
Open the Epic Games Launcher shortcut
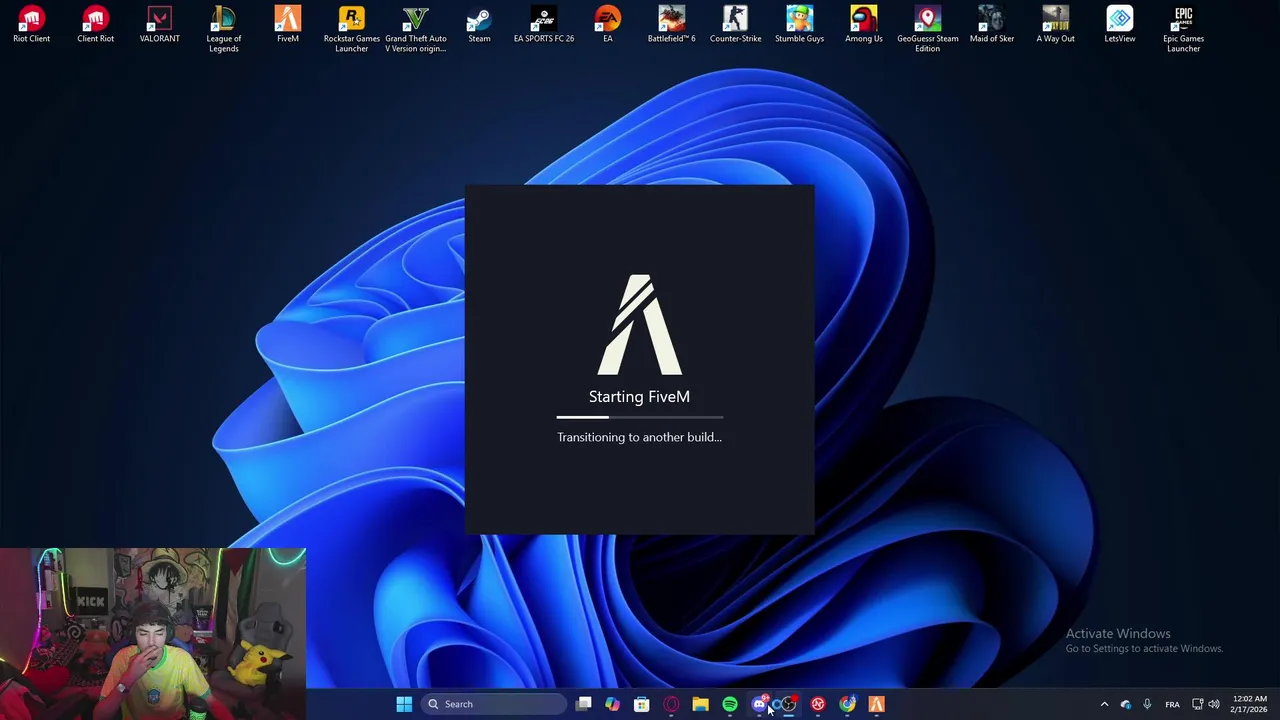1184,29
